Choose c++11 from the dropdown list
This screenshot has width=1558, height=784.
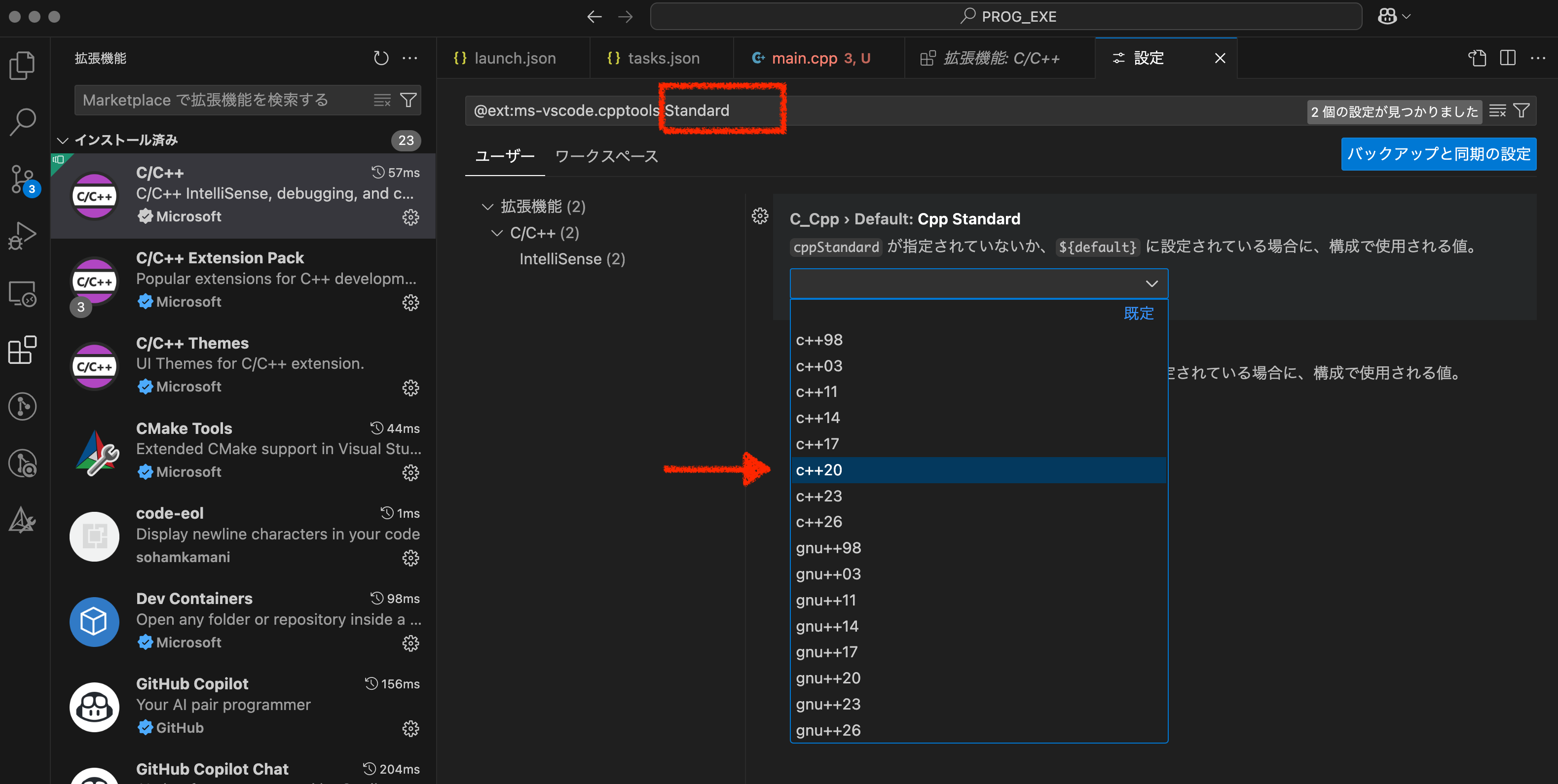(x=979, y=392)
